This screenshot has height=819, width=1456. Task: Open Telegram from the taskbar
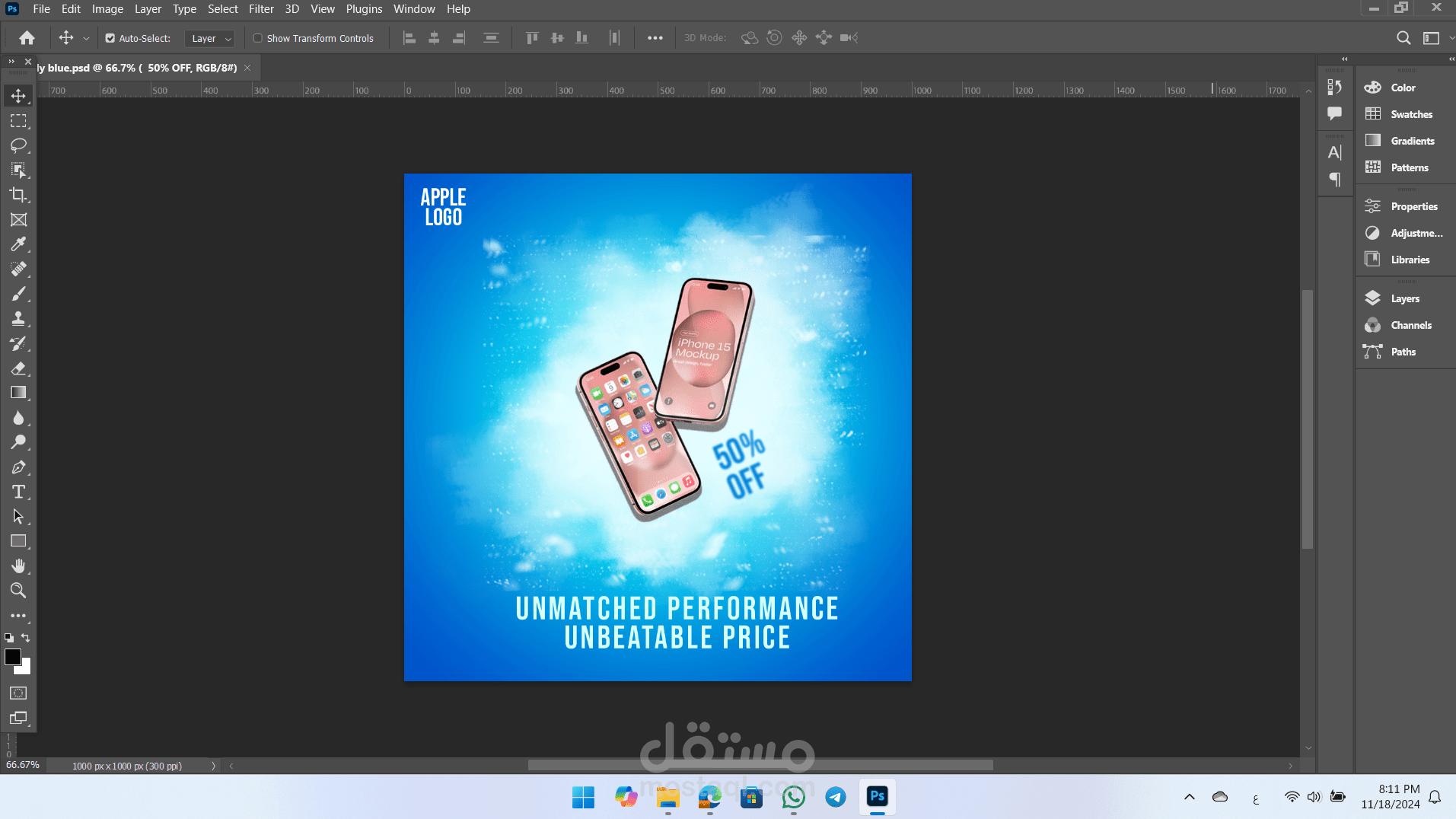pos(835,797)
